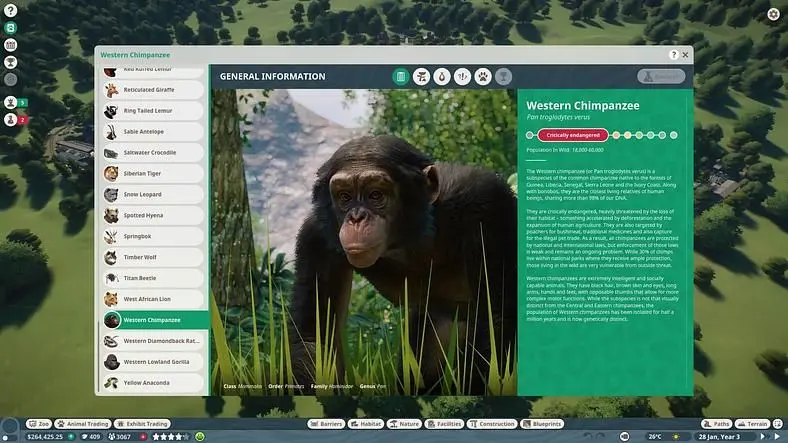Image resolution: width=788 pixels, height=443 pixels.
Task: Click the fast-forward speed control
Action: tap(764, 436)
